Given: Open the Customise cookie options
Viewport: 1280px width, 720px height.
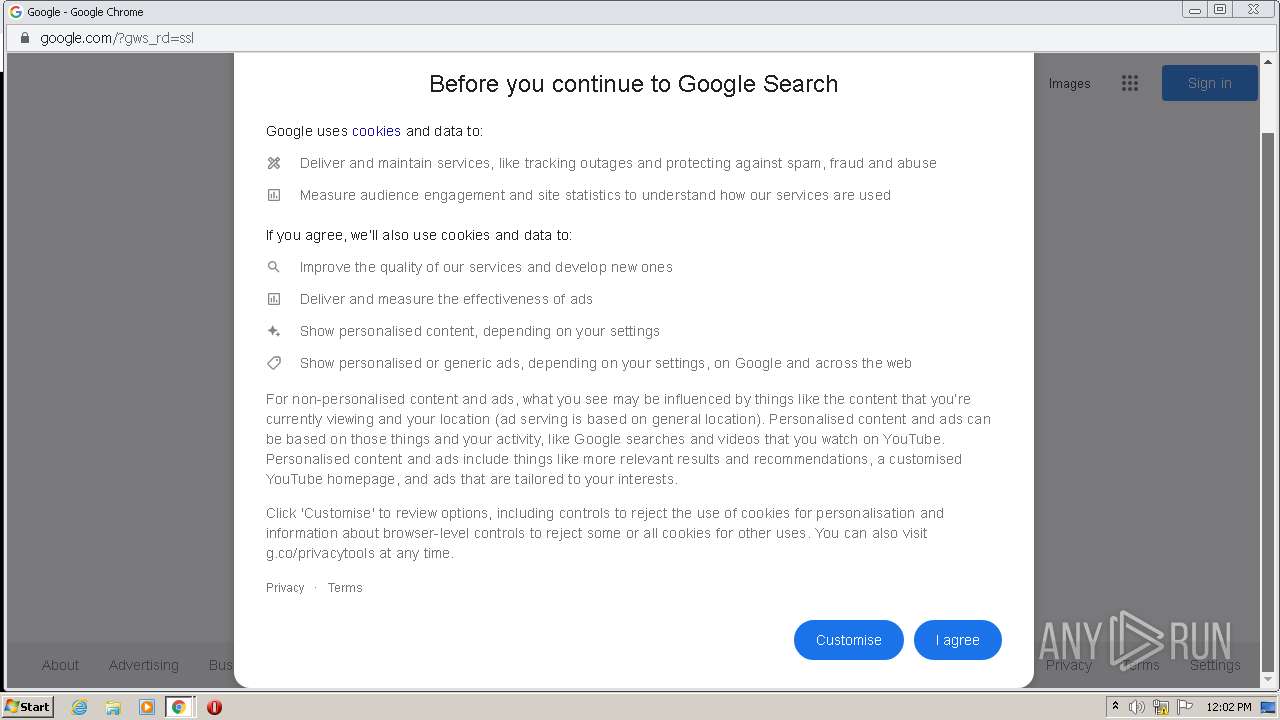Looking at the screenshot, I should coord(848,640).
